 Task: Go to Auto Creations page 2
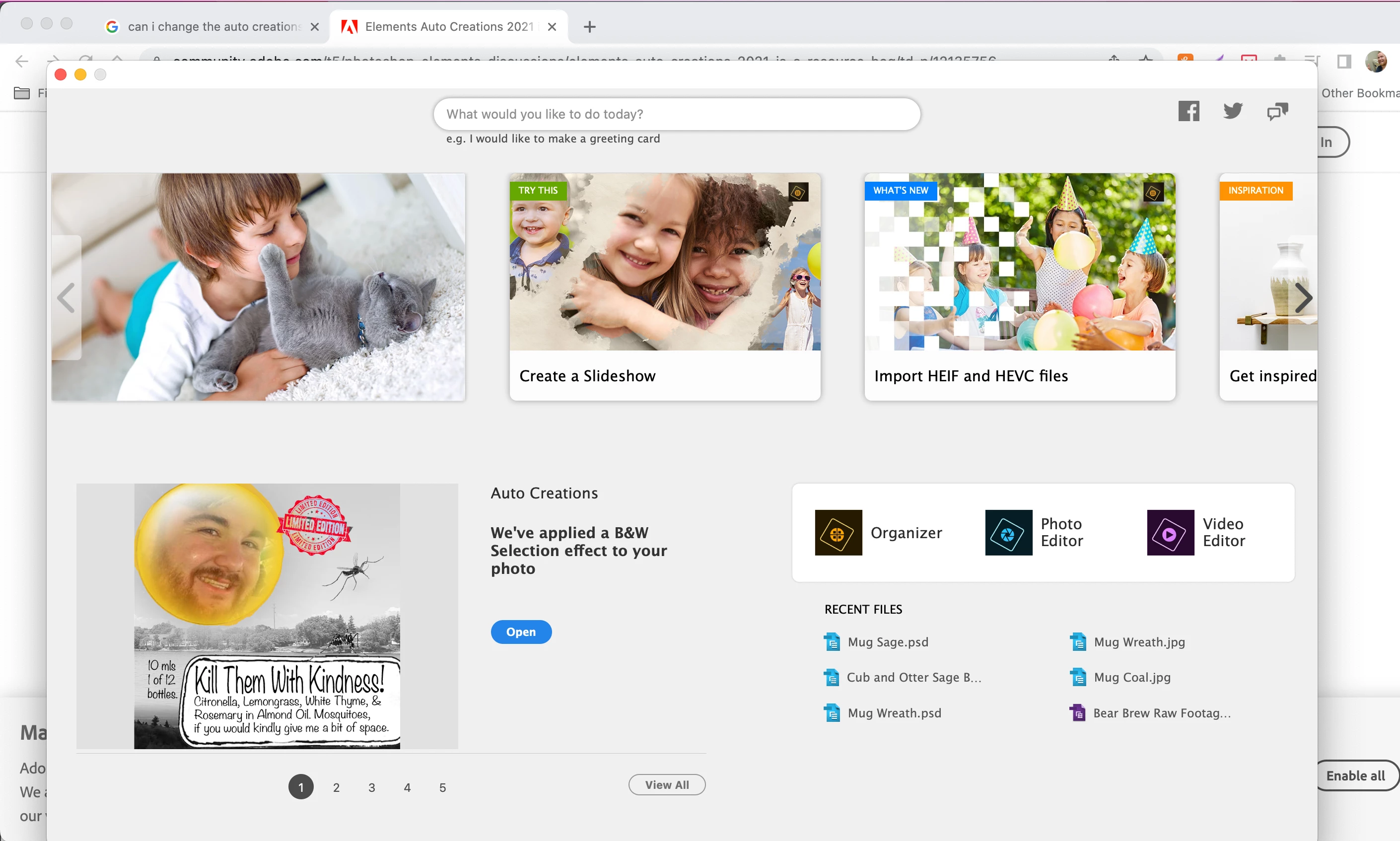tap(336, 787)
